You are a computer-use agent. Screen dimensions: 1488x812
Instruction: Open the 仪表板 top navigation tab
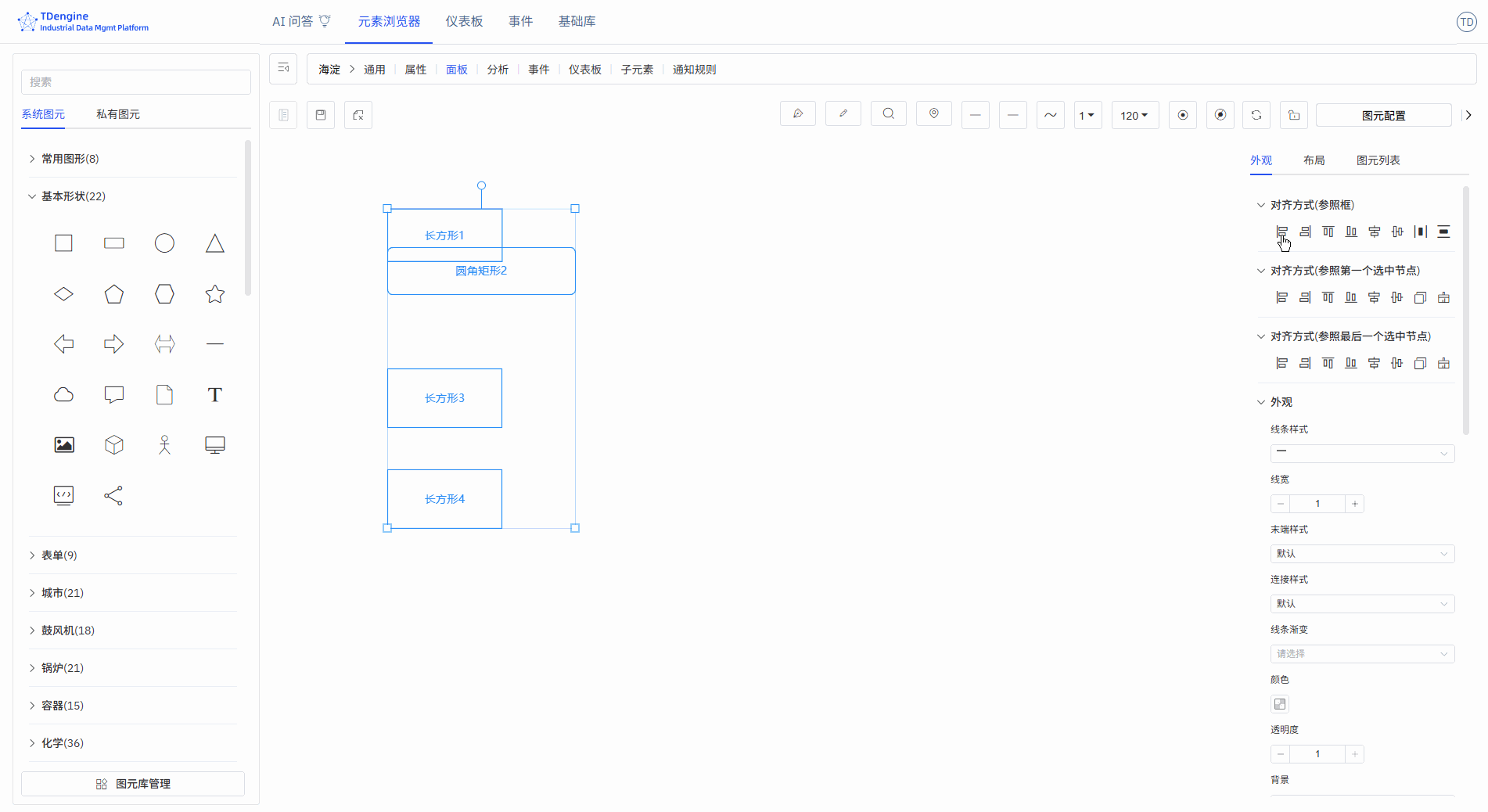[x=464, y=21]
